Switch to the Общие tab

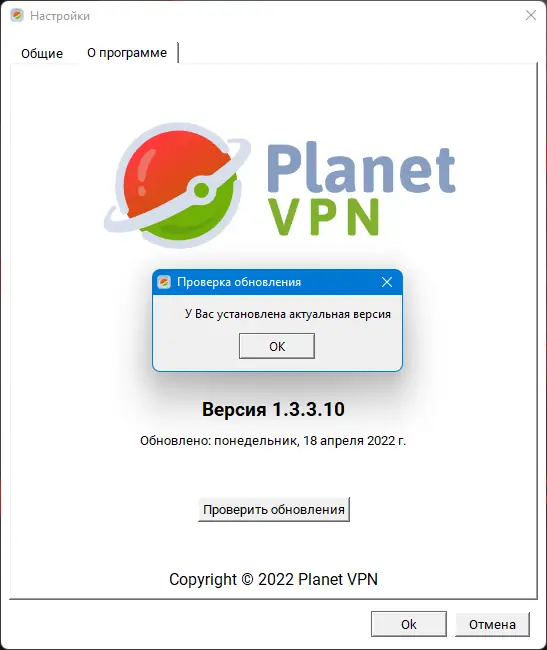42,53
